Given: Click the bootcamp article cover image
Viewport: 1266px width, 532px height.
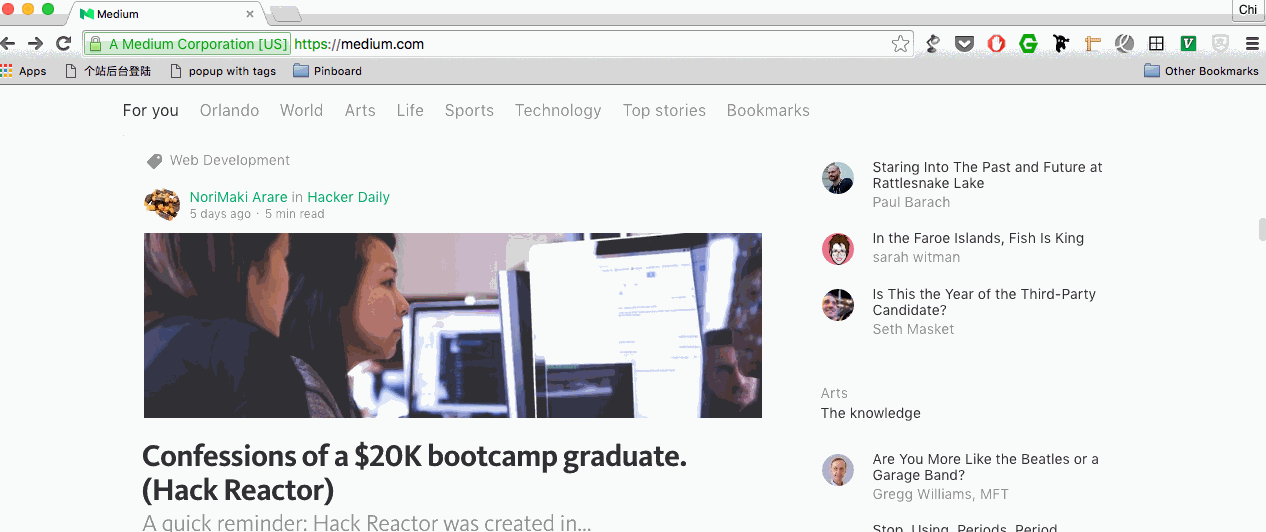Looking at the screenshot, I should tap(452, 325).
